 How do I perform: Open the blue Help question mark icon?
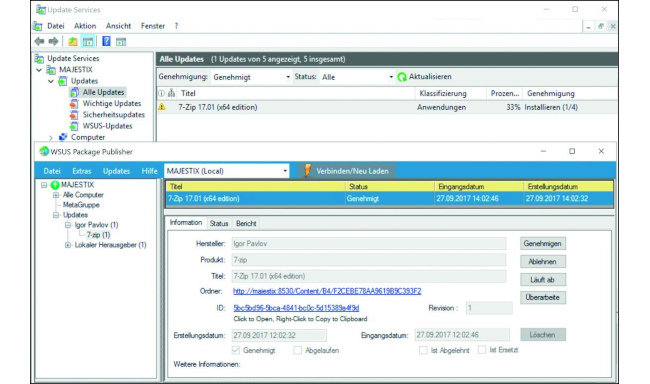[106, 41]
